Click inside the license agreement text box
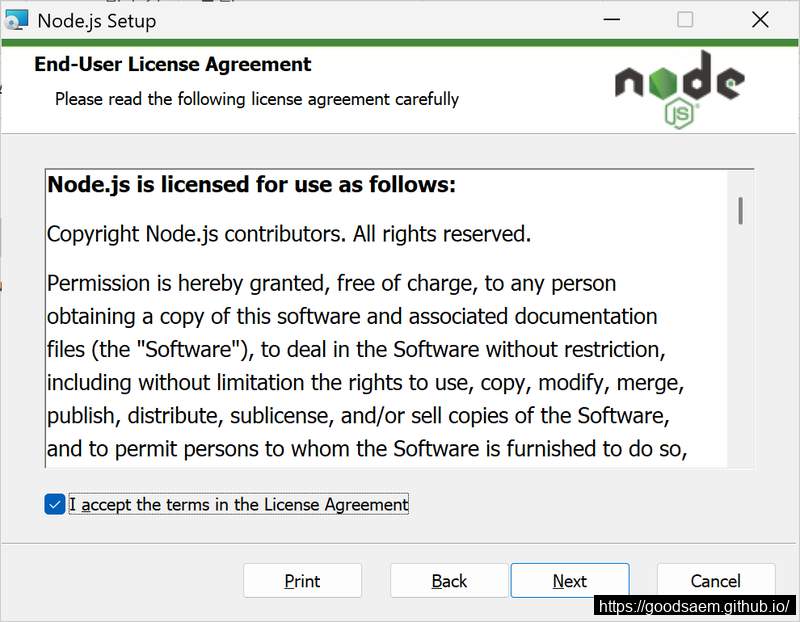The height and width of the screenshot is (622, 800). coord(387,318)
